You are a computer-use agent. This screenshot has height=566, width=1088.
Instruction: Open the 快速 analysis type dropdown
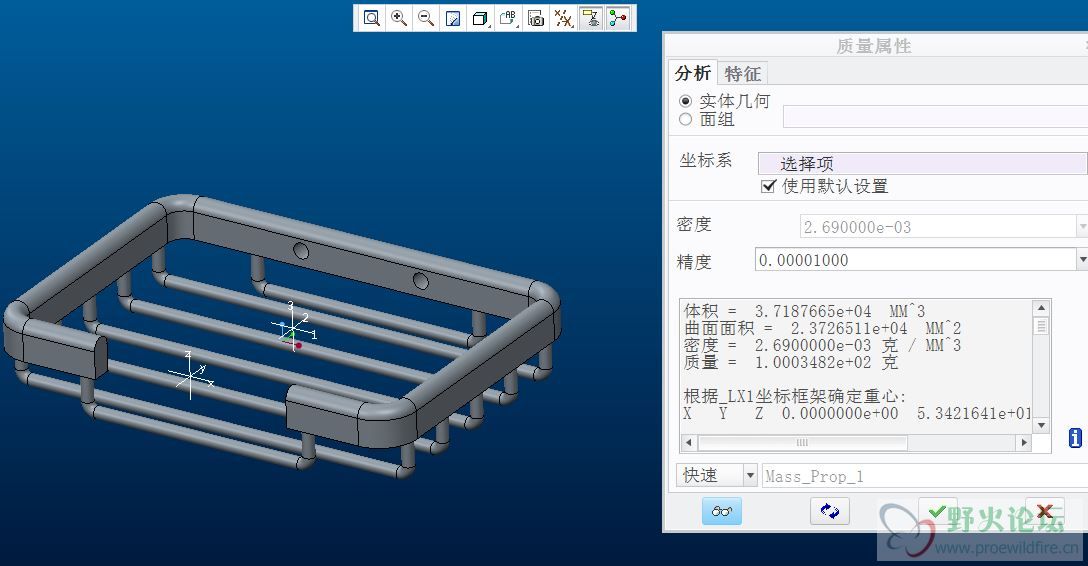750,476
